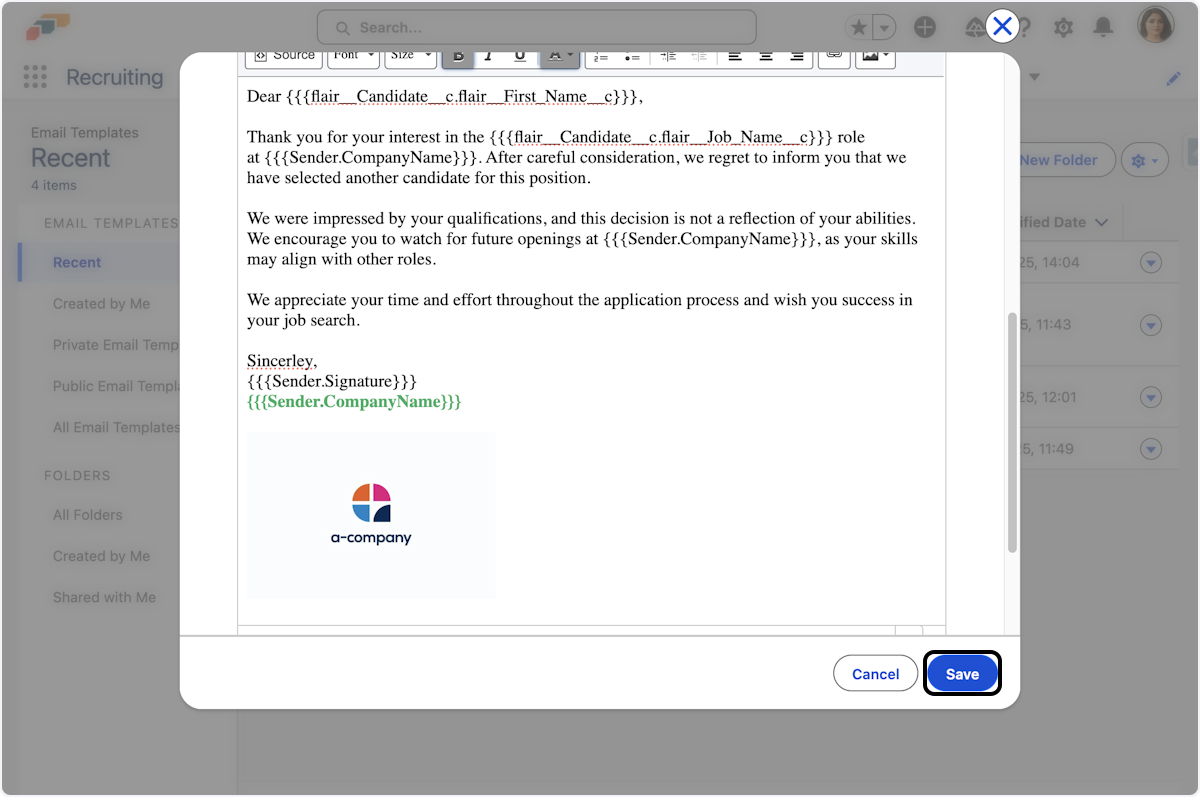This screenshot has width=1200, height=797.
Task: Click the Source view button in editor toolbar
Action: point(284,56)
